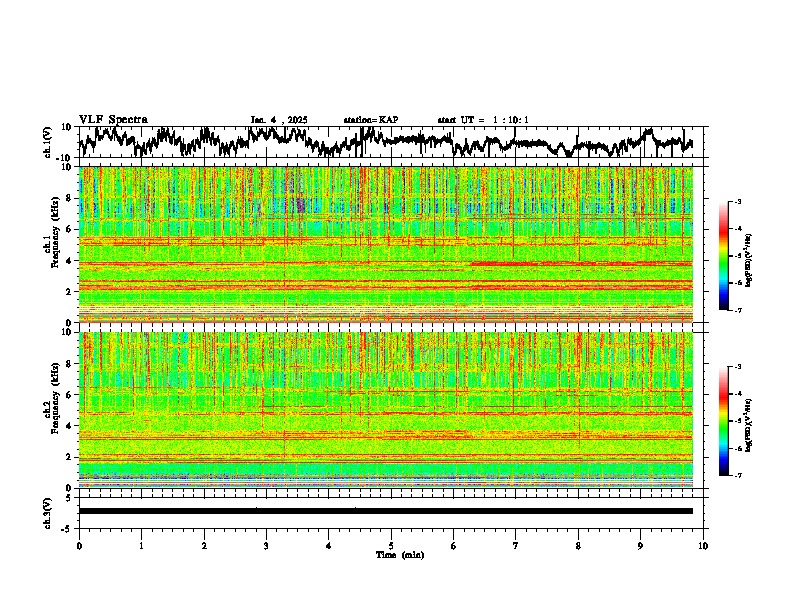Click the ch.2 spectrogram image

pyautogui.click(x=386, y=410)
